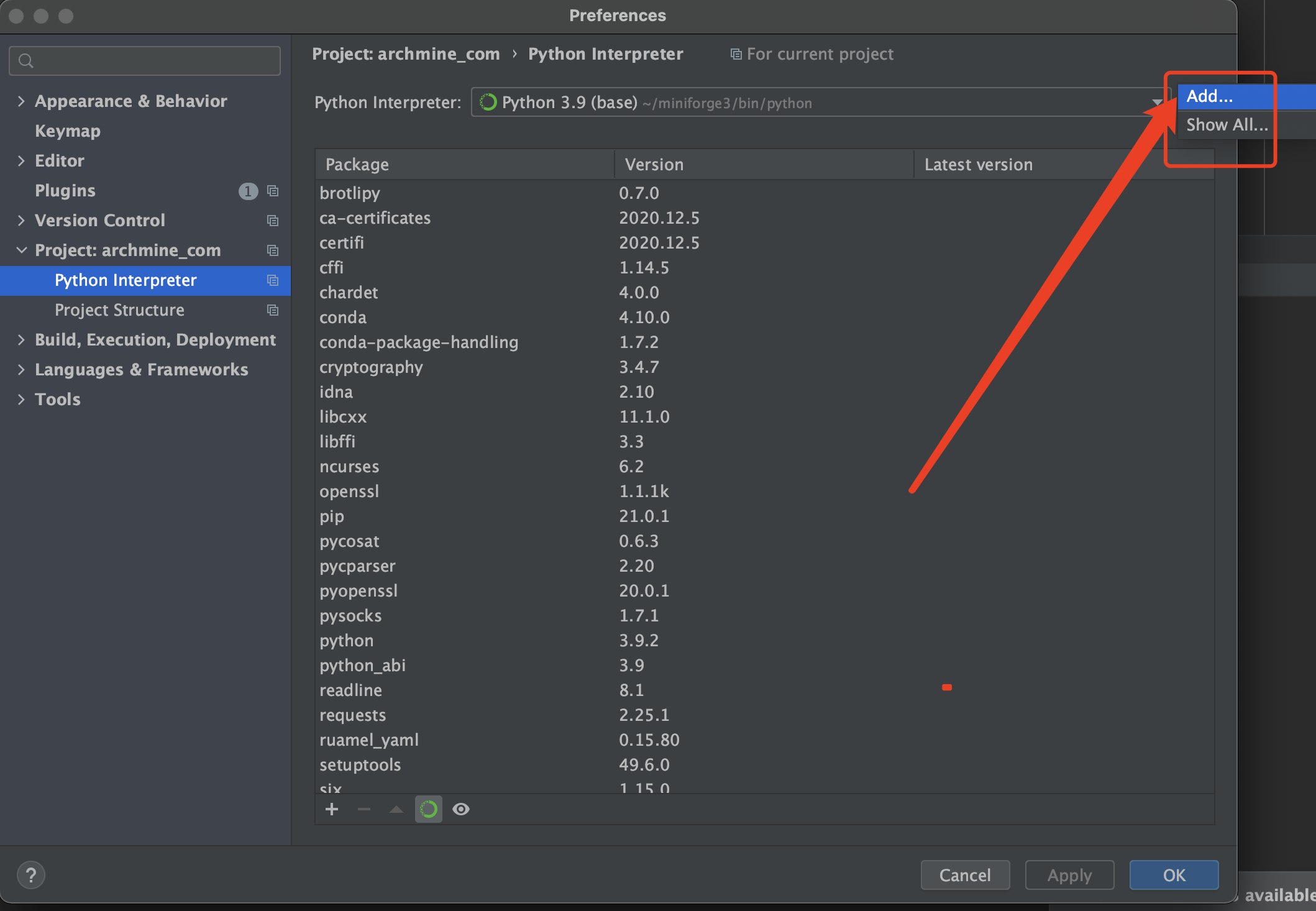Uninstall selected package with the minus icon

click(364, 809)
